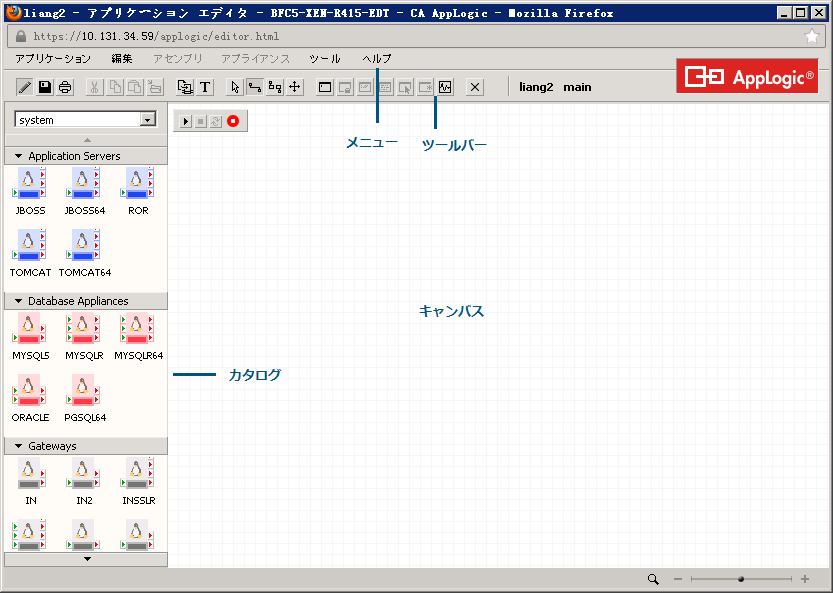This screenshot has width=833, height=593.
Task: Select the JBOSS64 appliance icon
Action: (x=83, y=183)
